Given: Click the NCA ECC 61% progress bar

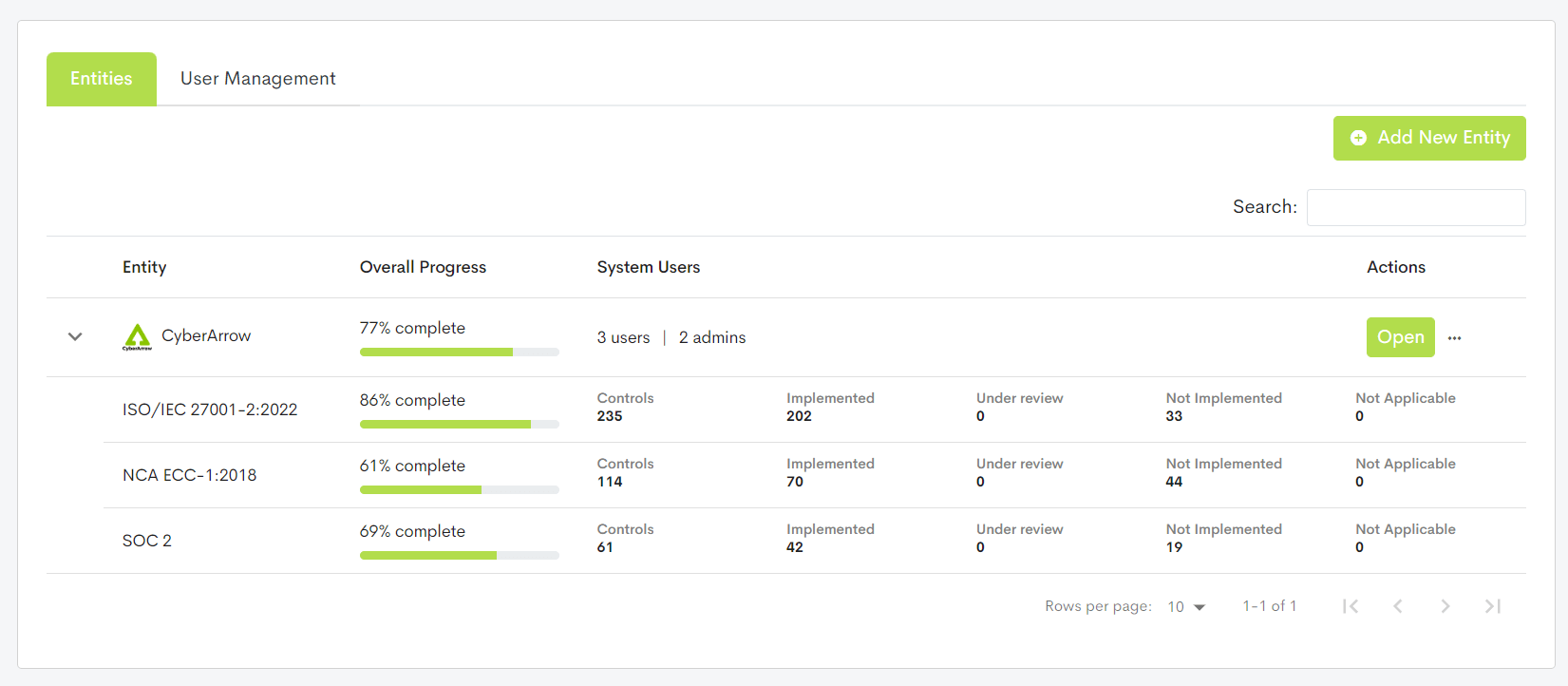Looking at the screenshot, I should click(460, 490).
